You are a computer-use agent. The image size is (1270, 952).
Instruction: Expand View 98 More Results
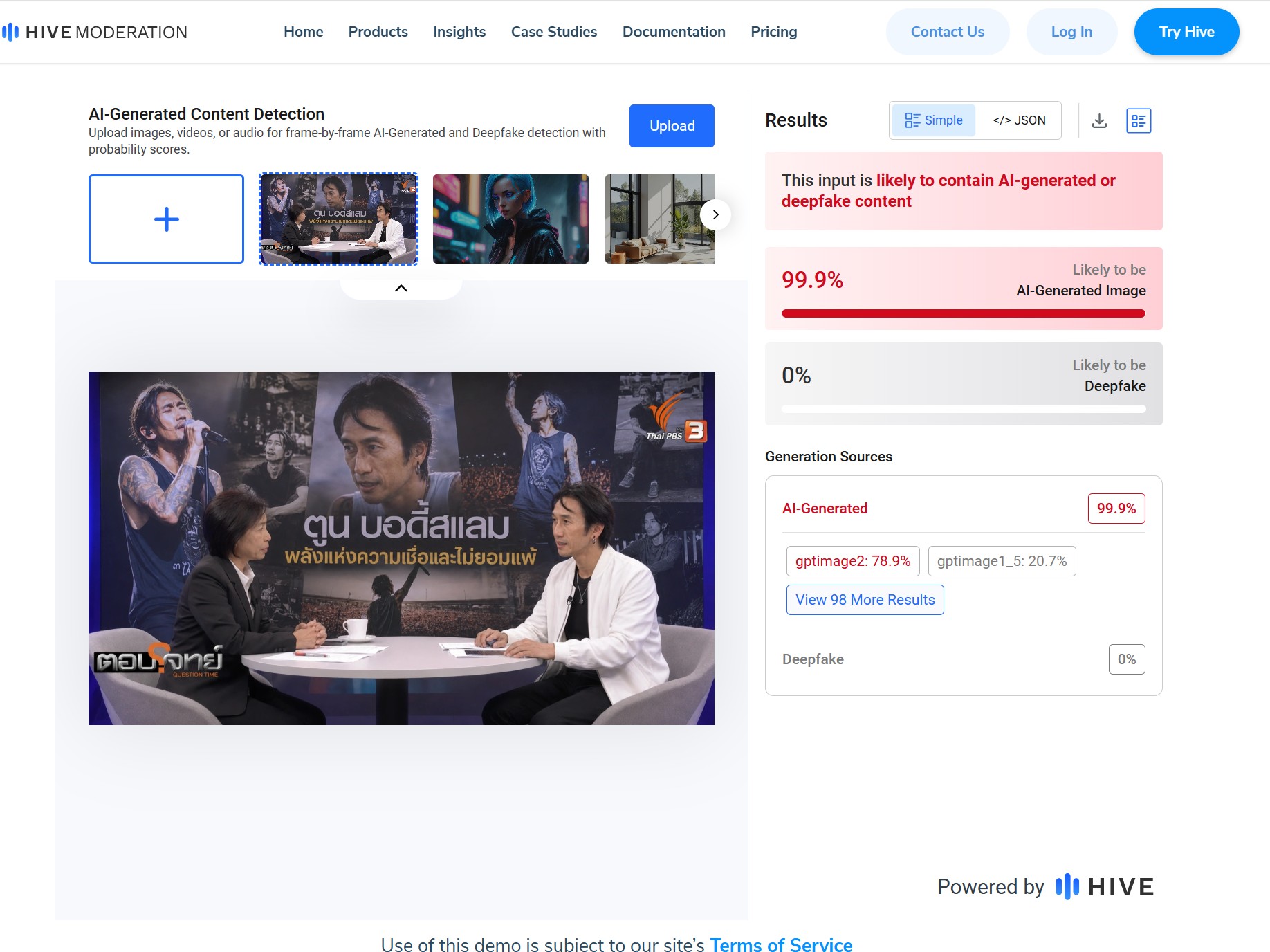pyautogui.click(x=865, y=600)
